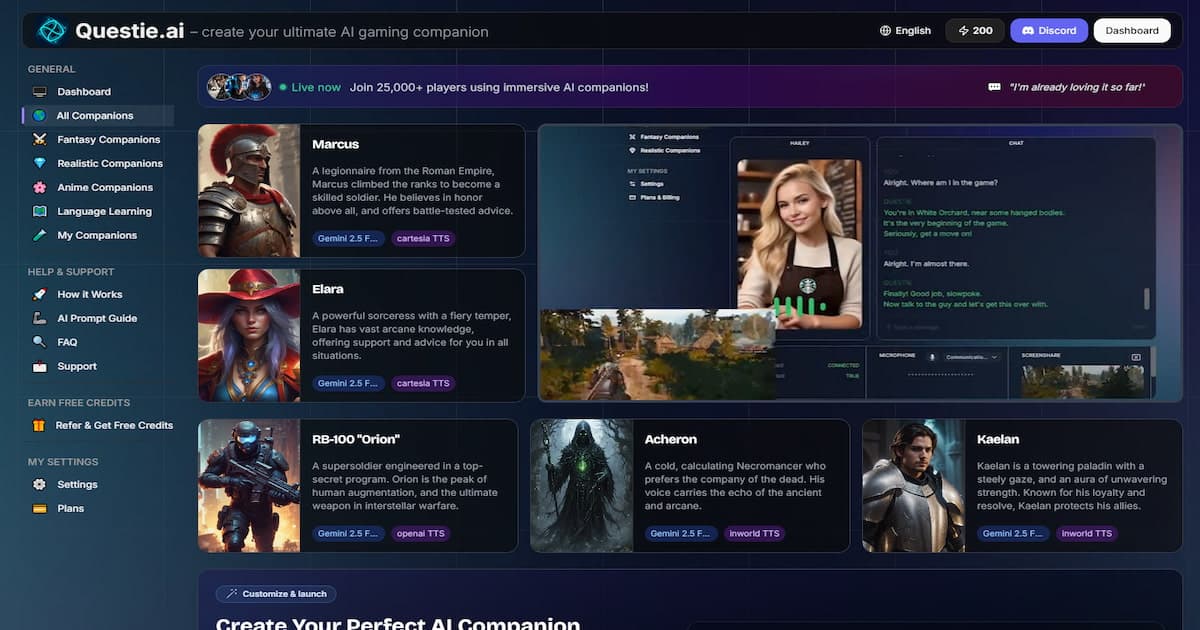Screen dimensions: 1200x630
Task: Click the Kaelan card title
Action: click(x=998, y=439)
